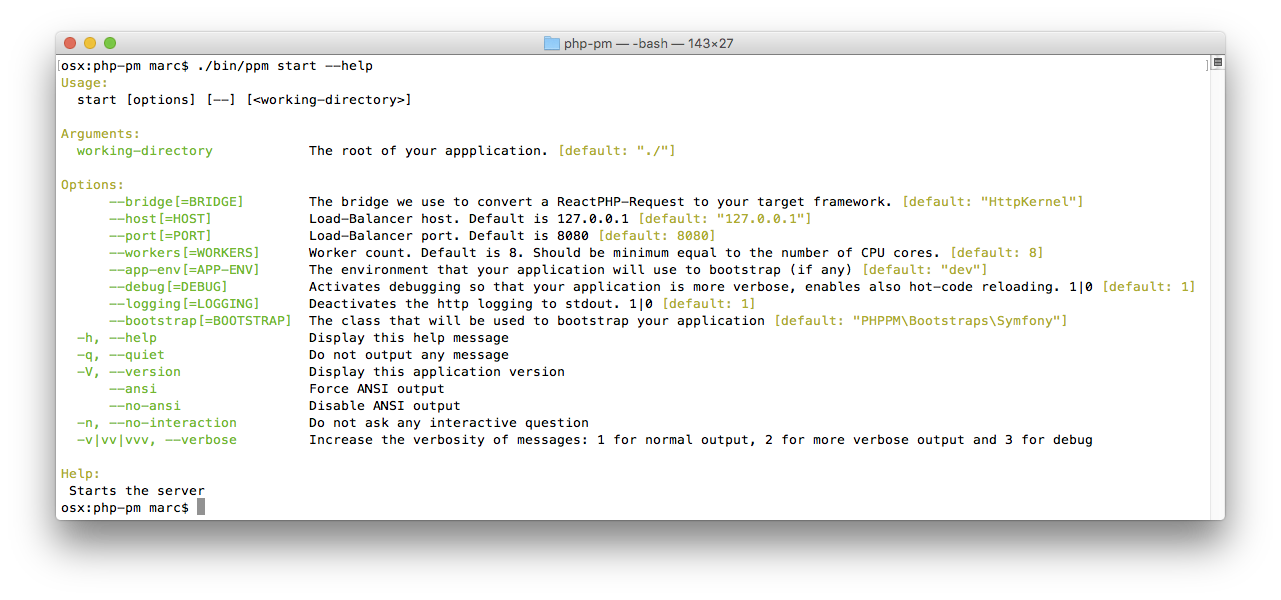
Task: Click the --port[=PORT] option line
Action: pyautogui.click(x=160, y=235)
